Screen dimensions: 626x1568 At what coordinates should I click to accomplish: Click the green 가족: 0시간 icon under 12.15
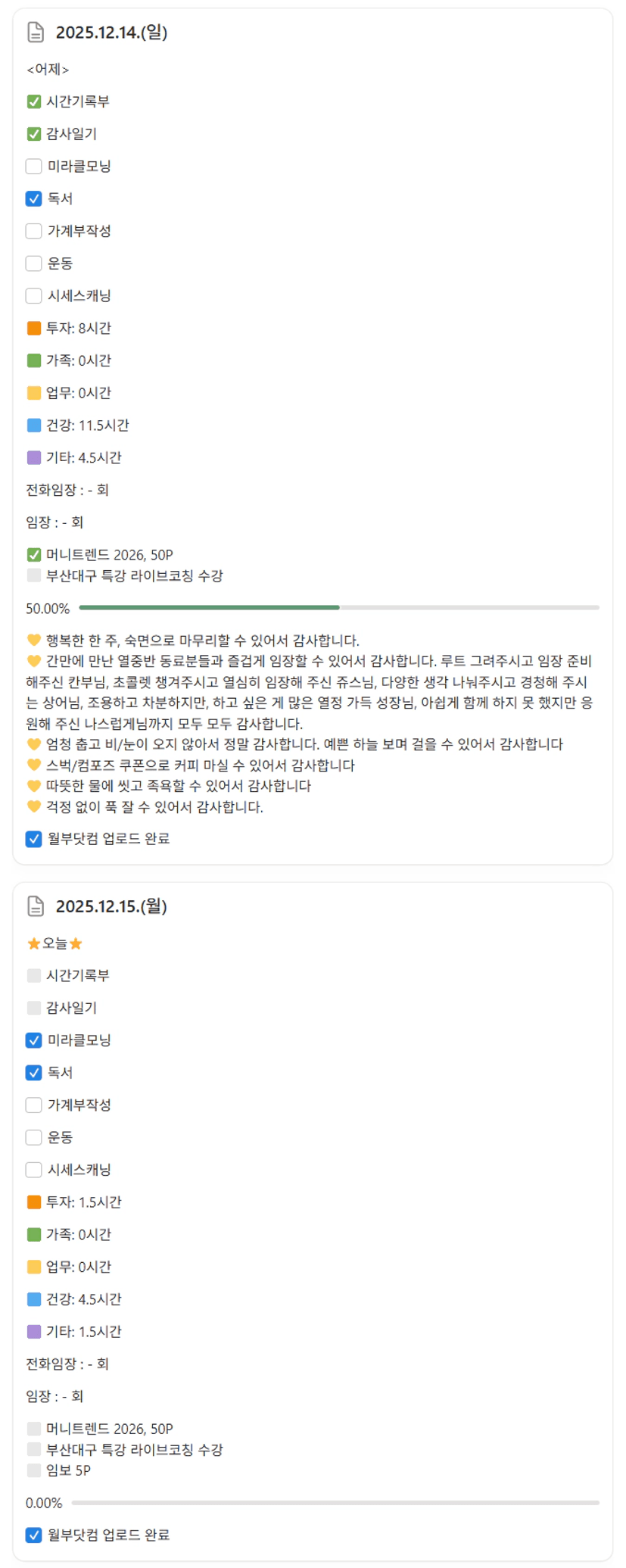point(34,1235)
